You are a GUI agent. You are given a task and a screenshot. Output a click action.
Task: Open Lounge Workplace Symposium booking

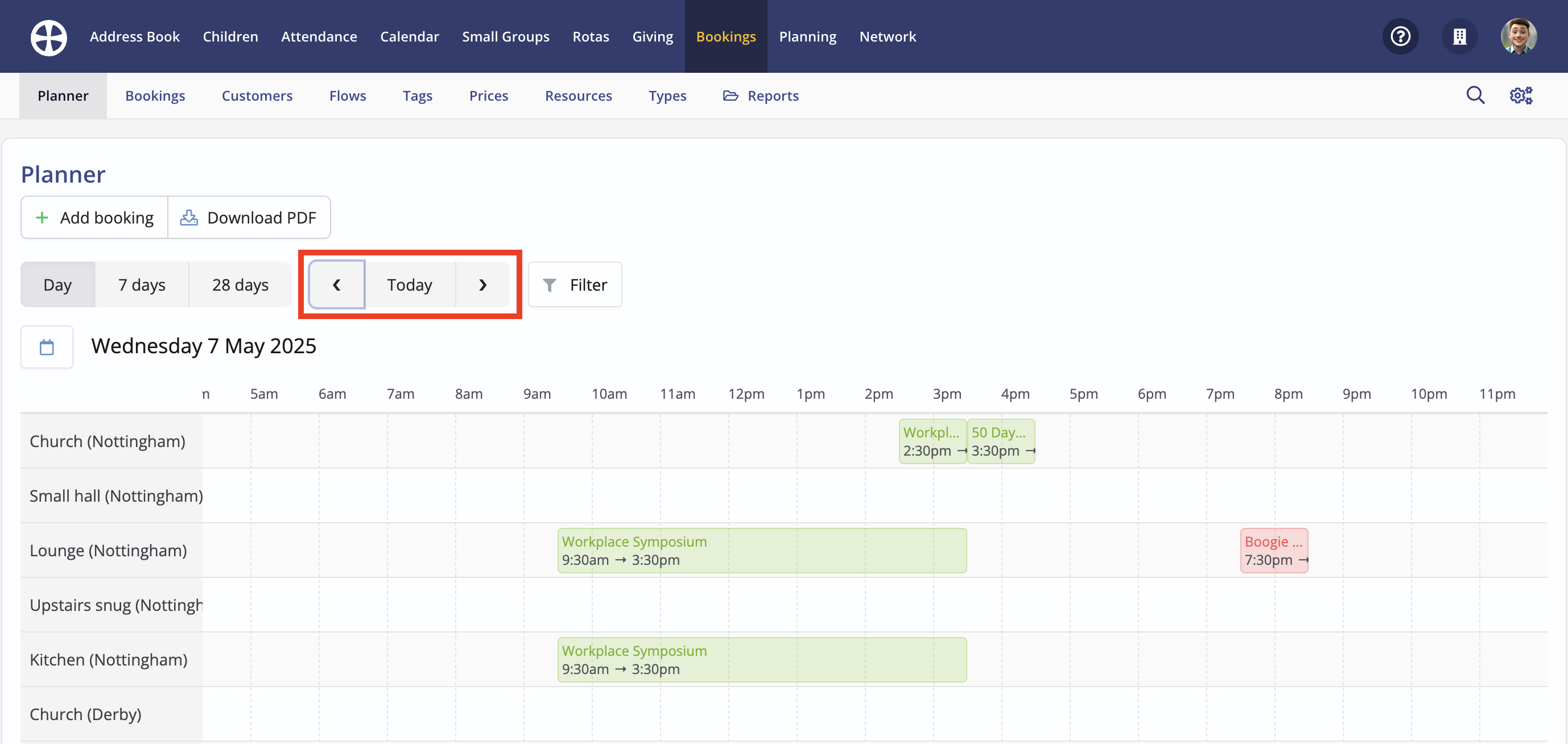[x=761, y=551]
